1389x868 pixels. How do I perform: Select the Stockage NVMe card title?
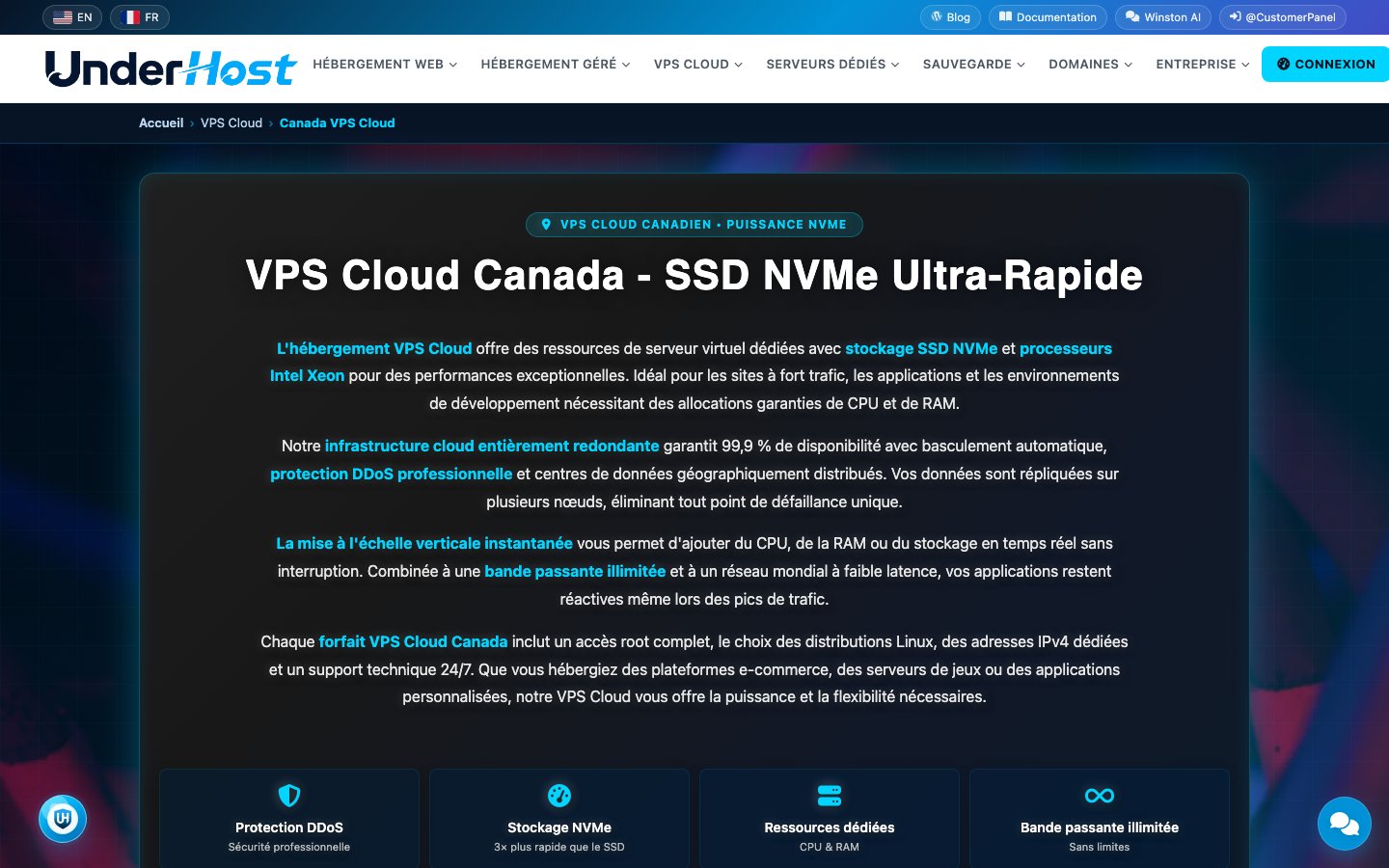pyautogui.click(x=559, y=827)
